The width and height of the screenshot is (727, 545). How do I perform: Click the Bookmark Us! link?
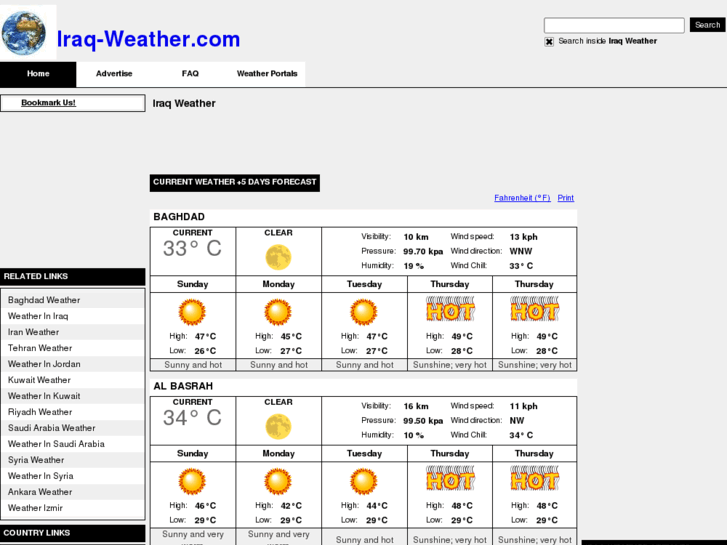48,103
